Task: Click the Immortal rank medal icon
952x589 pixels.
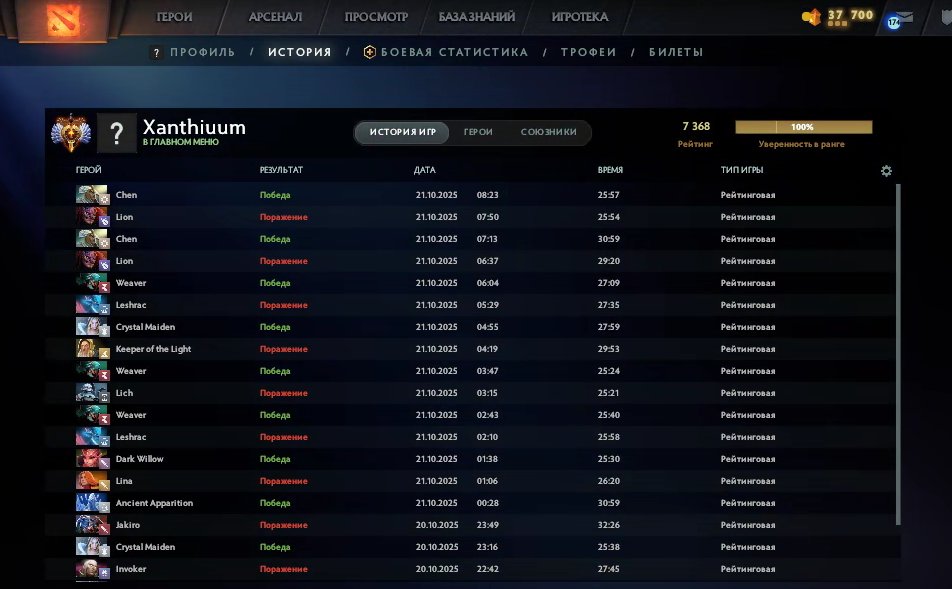Action: (x=69, y=133)
